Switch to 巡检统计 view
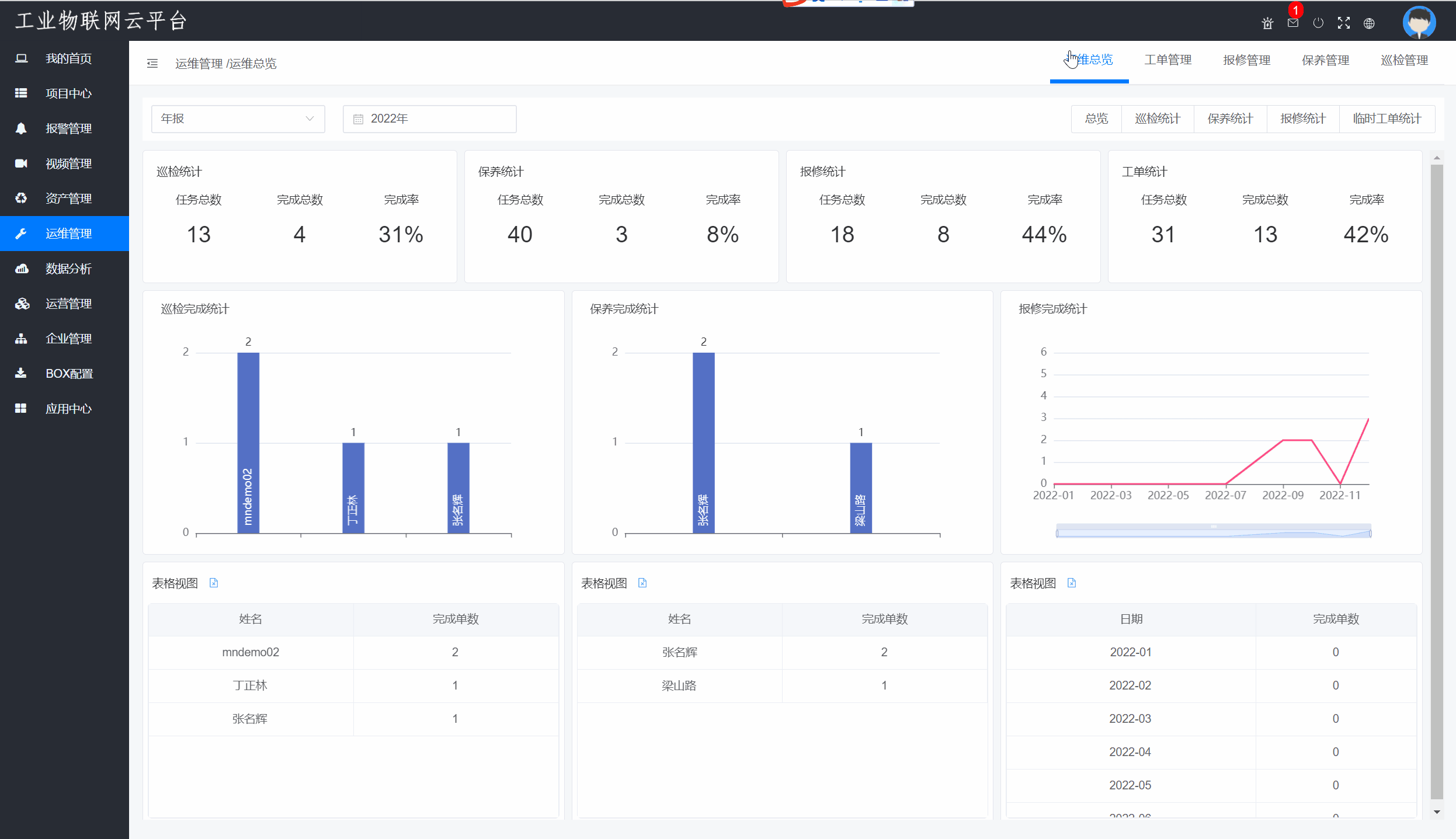This screenshot has width=1456, height=839. [1157, 119]
